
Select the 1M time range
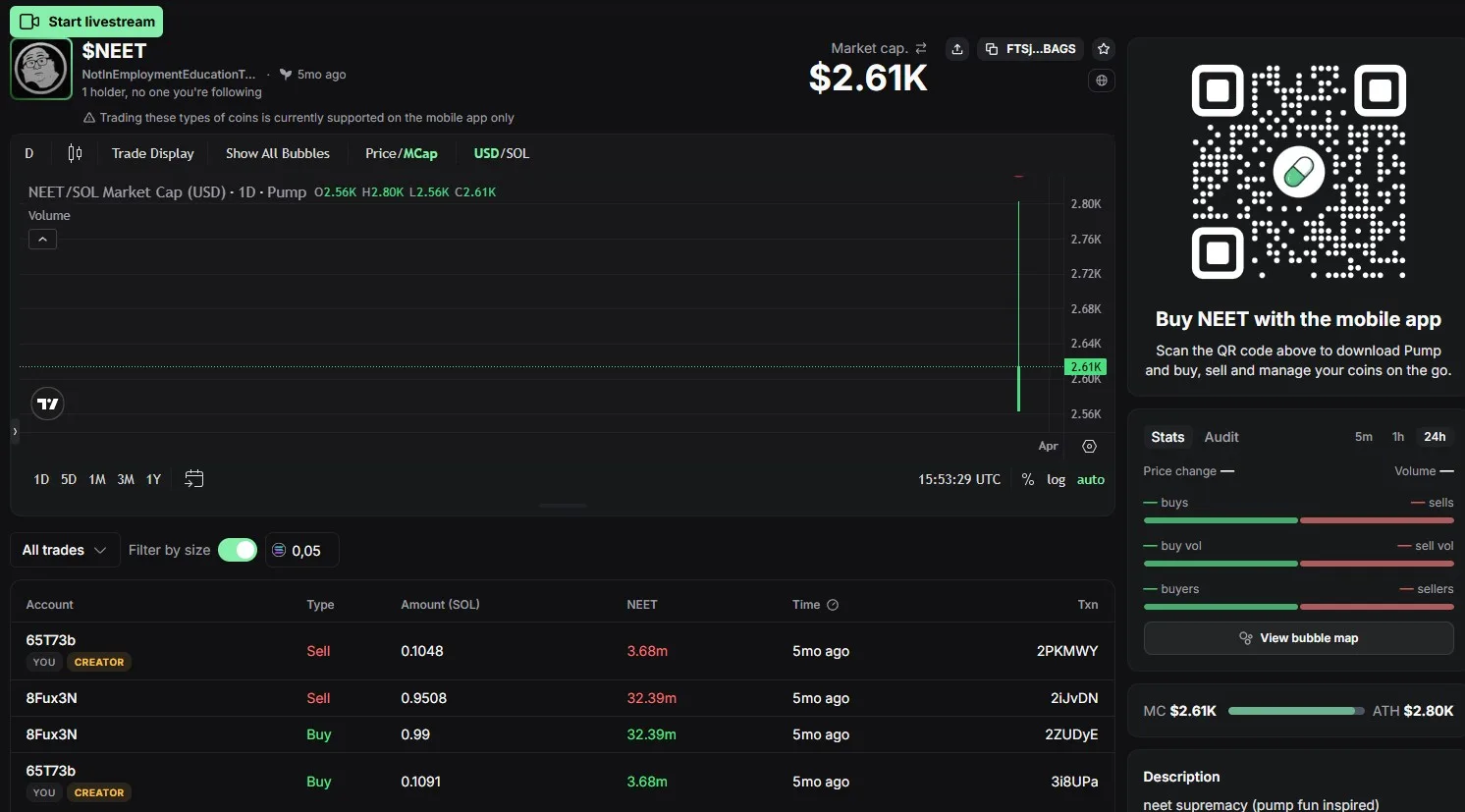(97, 479)
